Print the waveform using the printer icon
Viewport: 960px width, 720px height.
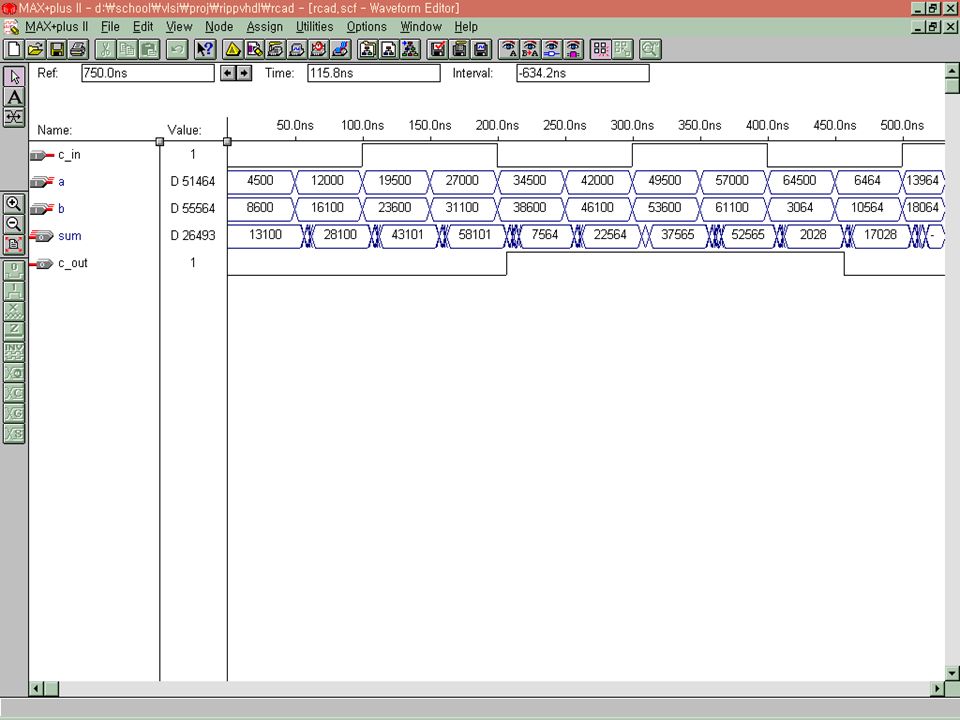point(78,49)
